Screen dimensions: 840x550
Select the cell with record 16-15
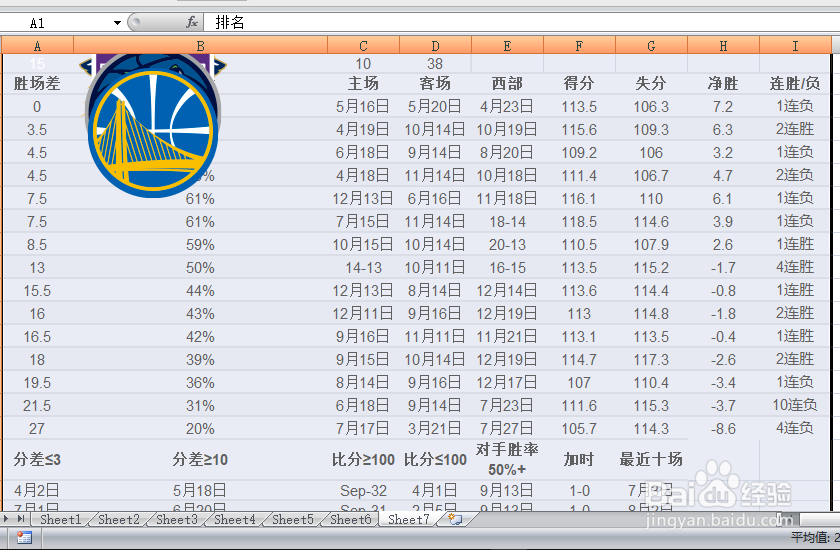tap(507, 268)
